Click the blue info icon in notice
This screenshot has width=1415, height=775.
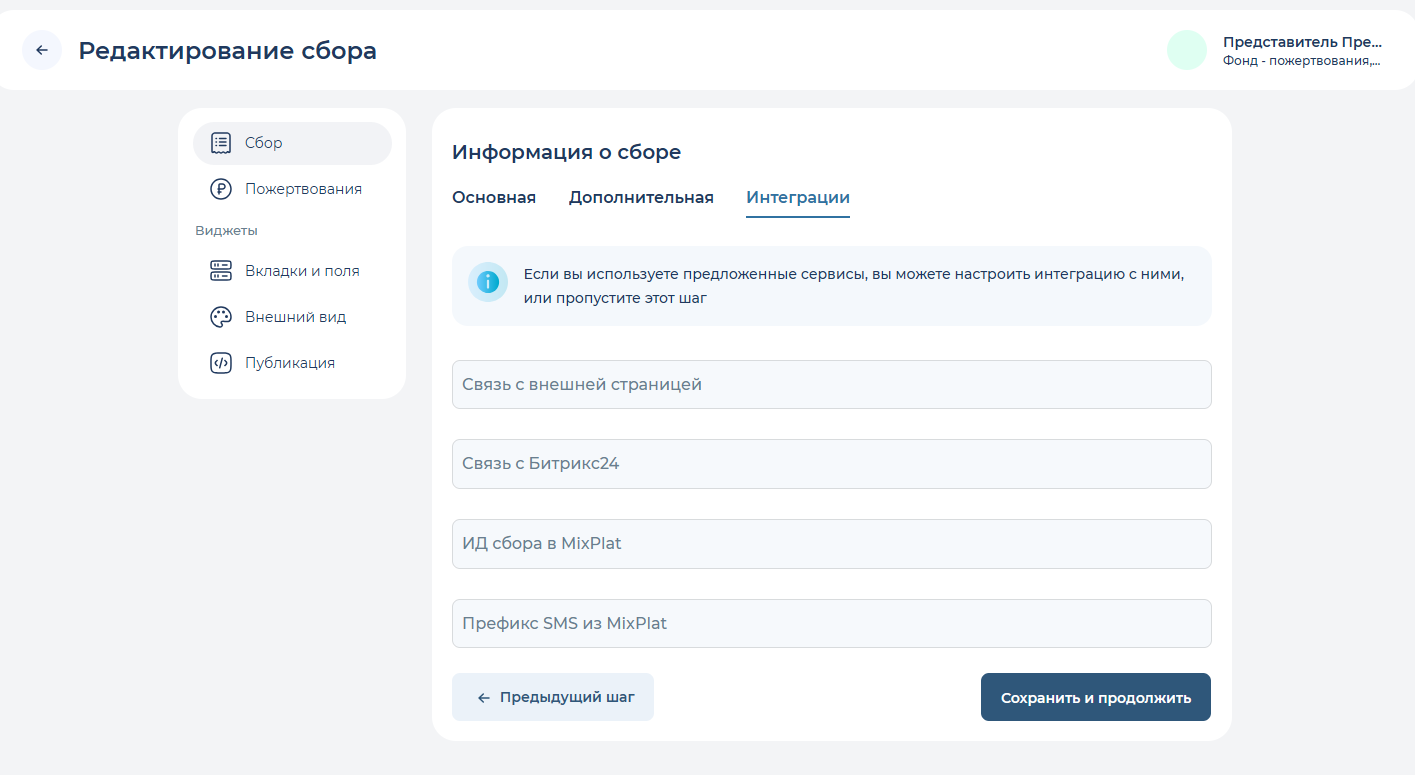tap(488, 282)
